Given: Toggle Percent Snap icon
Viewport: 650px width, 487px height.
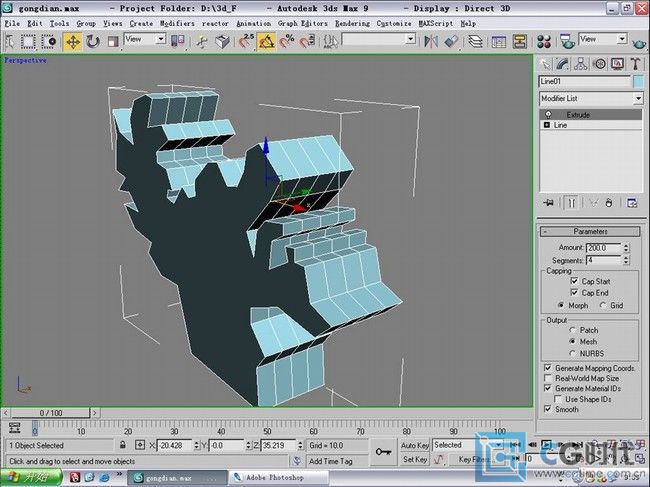Looking at the screenshot, I should (286, 41).
